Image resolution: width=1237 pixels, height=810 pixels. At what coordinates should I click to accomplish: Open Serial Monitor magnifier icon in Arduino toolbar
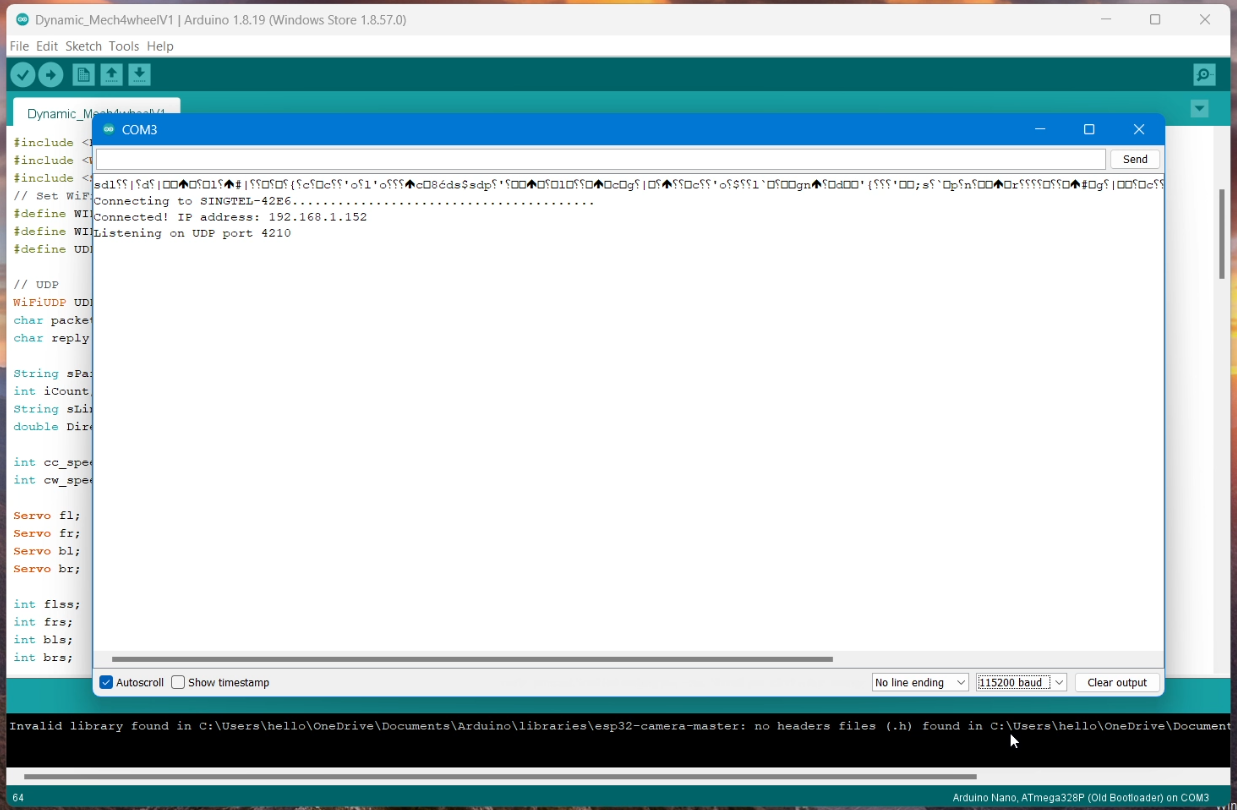pyautogui.click(x=1205, y=75)
